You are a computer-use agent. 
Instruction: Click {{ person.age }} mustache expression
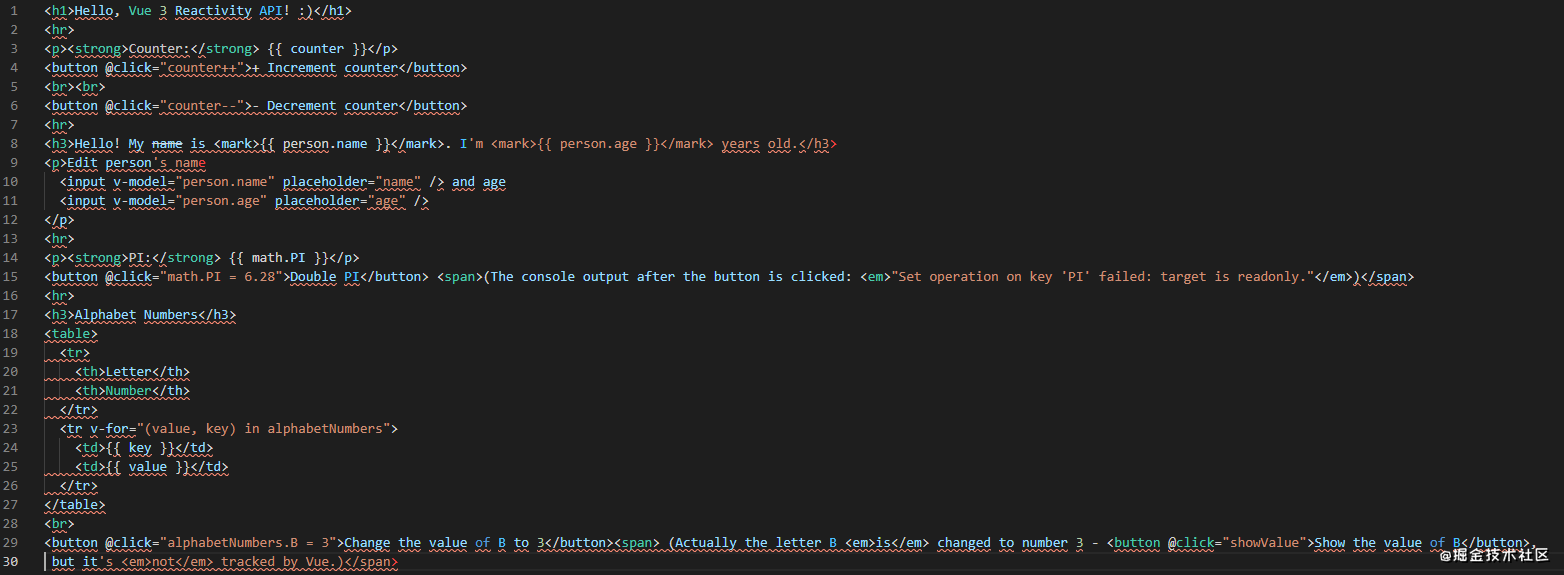[x=598, y=144]
